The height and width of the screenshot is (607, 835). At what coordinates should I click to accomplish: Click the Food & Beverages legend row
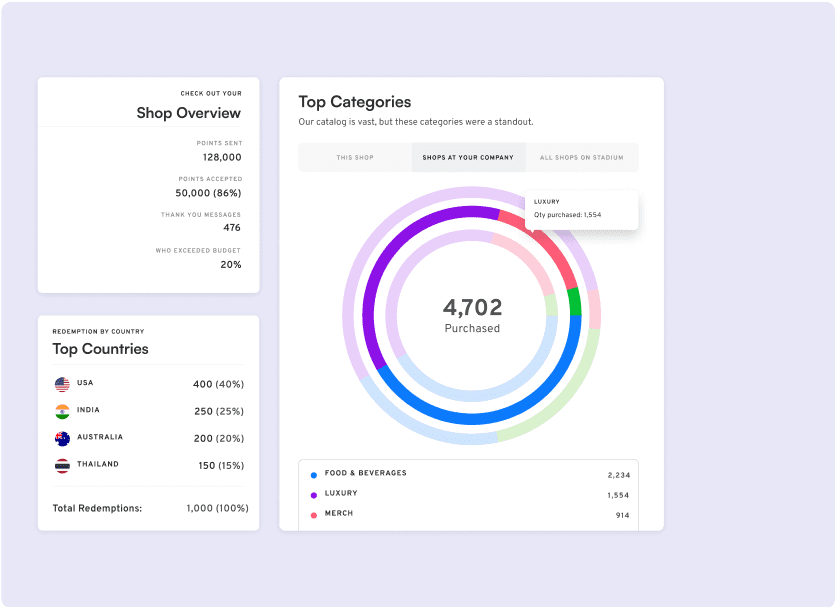tap(468, 472)
